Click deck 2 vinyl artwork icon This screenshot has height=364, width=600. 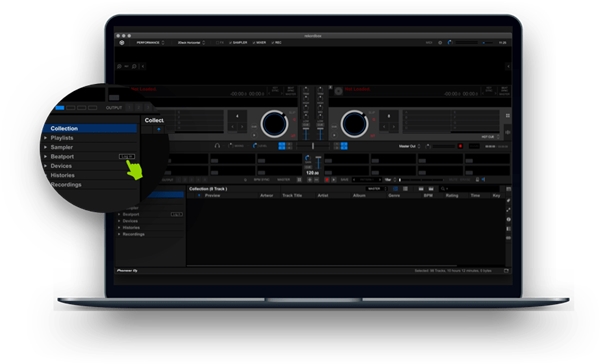[x=339, y=91]
